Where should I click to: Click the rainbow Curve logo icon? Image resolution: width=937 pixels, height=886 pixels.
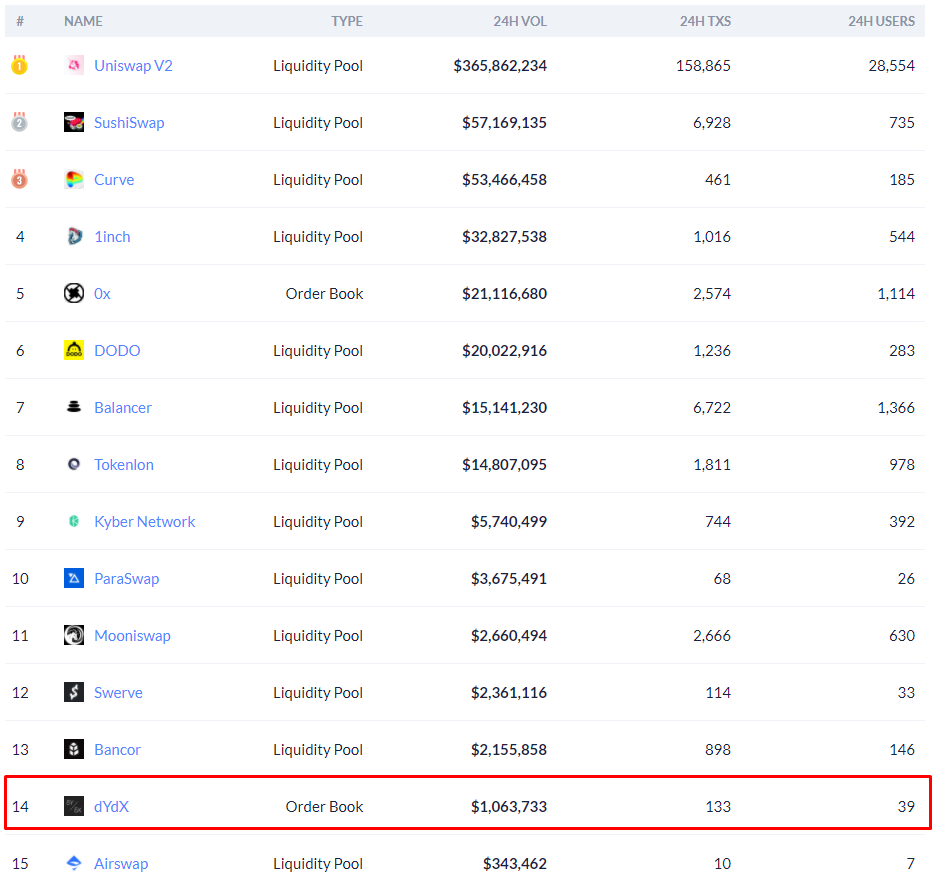tap(74, 179)
